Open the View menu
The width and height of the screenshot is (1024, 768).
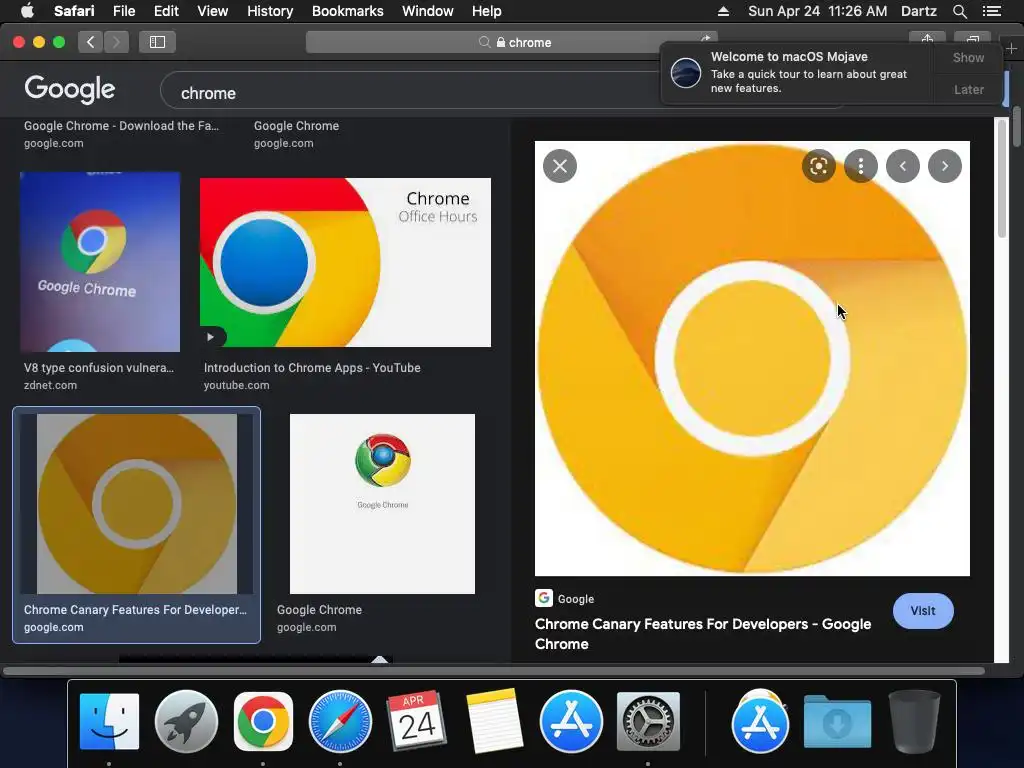coord(213,11)
